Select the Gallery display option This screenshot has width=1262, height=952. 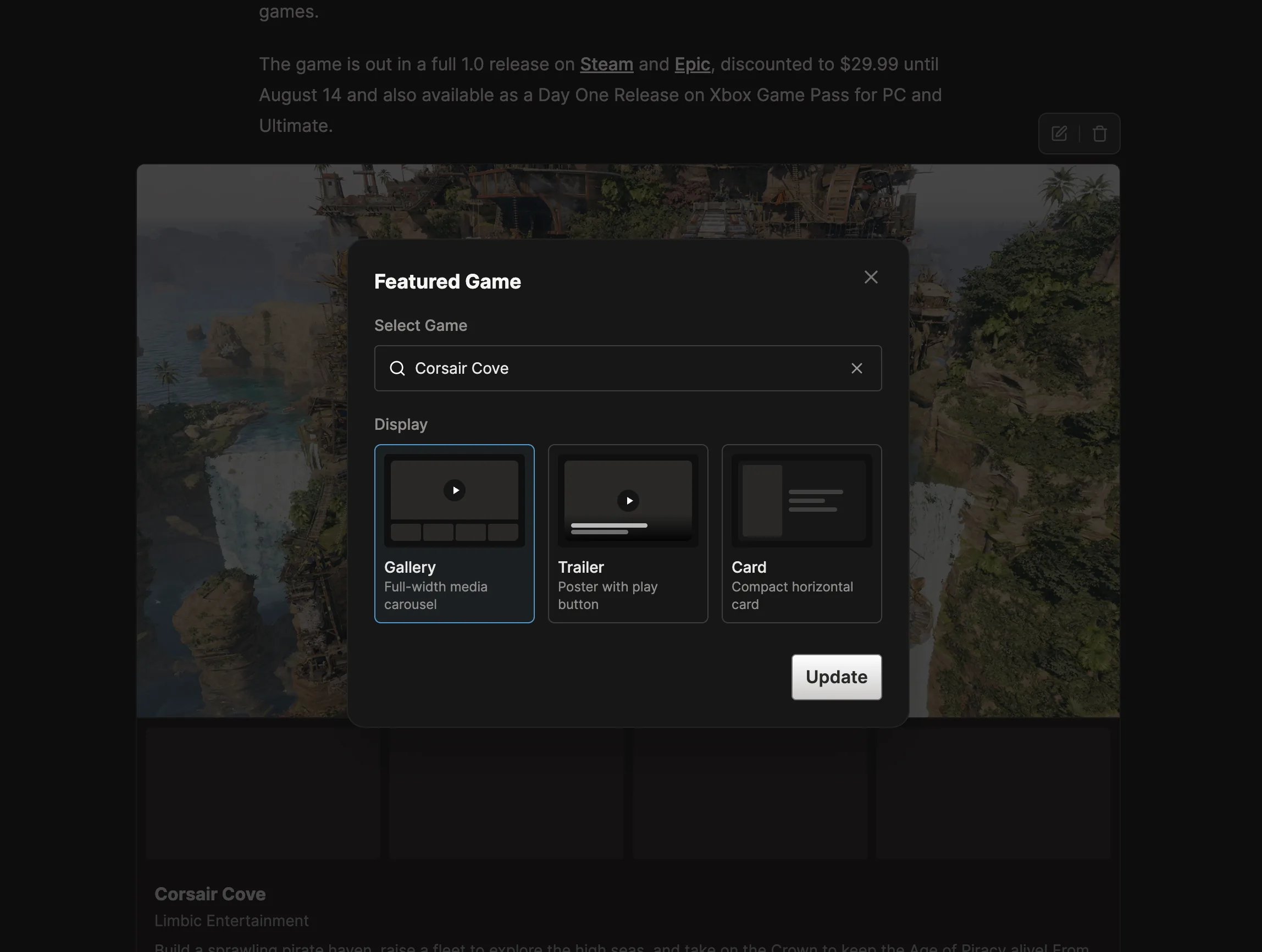pos(454,533)
